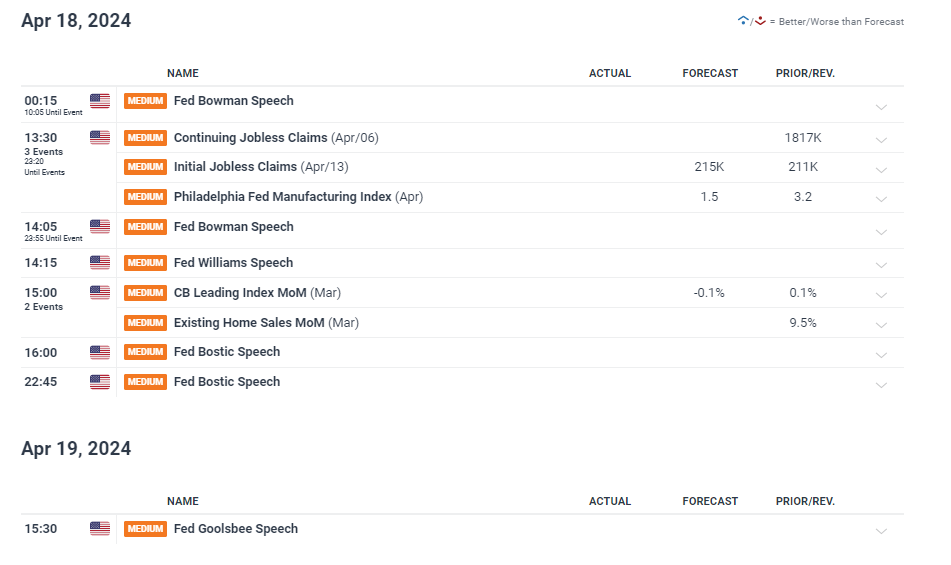Expand the 22:45 Fed Bostic Speech chevron
The height and width of the screenshot is (565, 951).
click(881, 385)
